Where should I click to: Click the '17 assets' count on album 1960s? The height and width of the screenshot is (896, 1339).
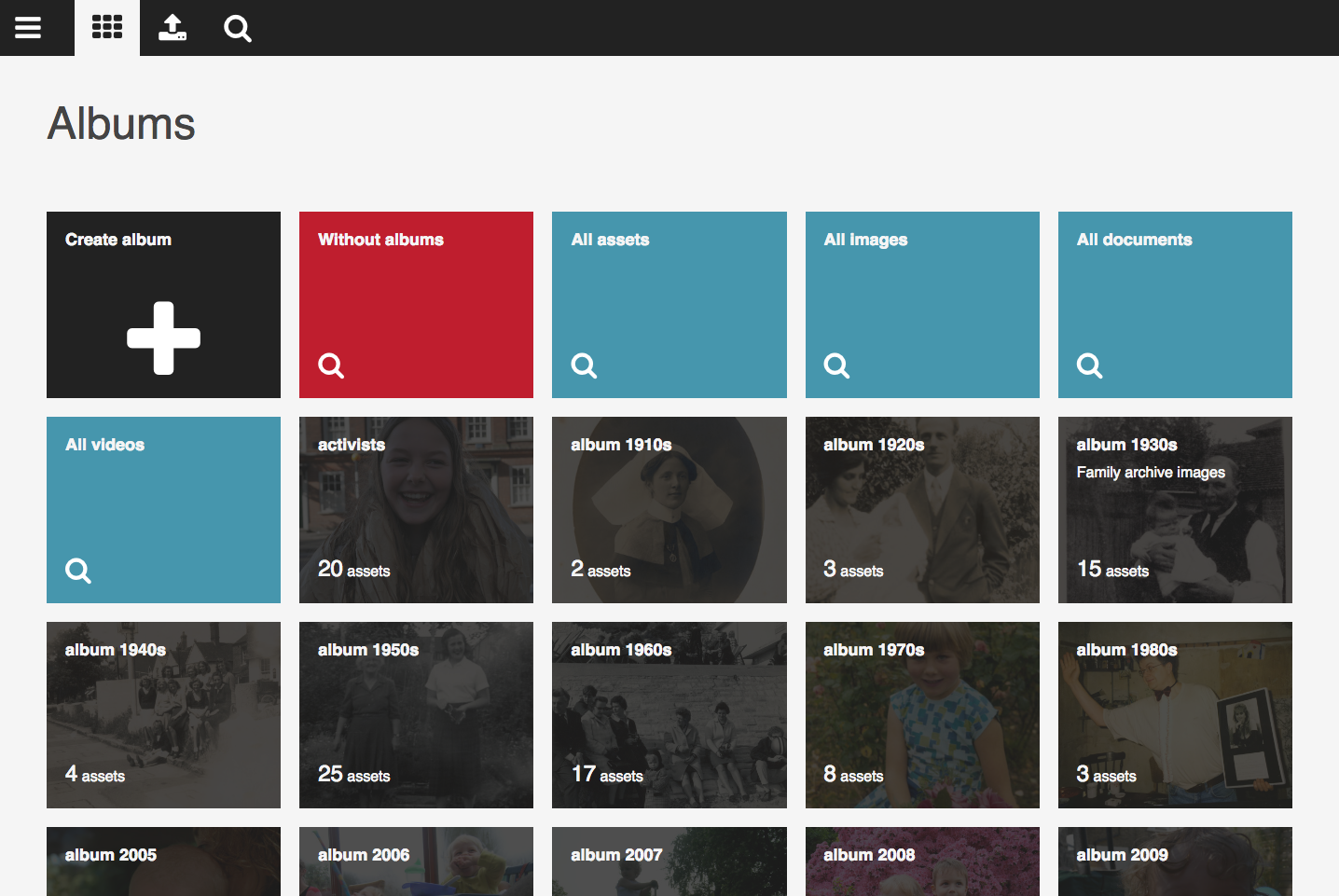(x=607, y=774)
